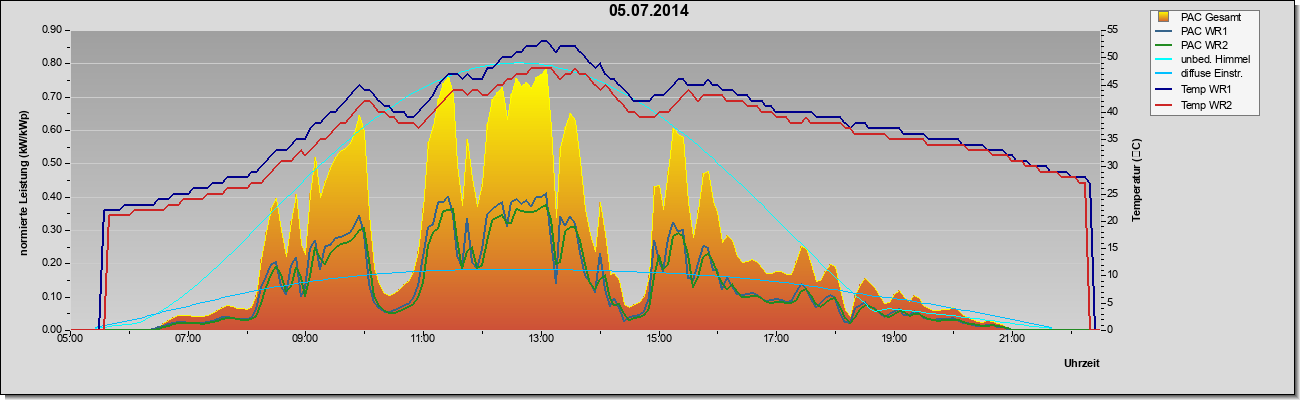This screenshot has height=400, width=1300.
Task: Click the PAC Gesamt legend color swatch
Action: pos(1165,16)
